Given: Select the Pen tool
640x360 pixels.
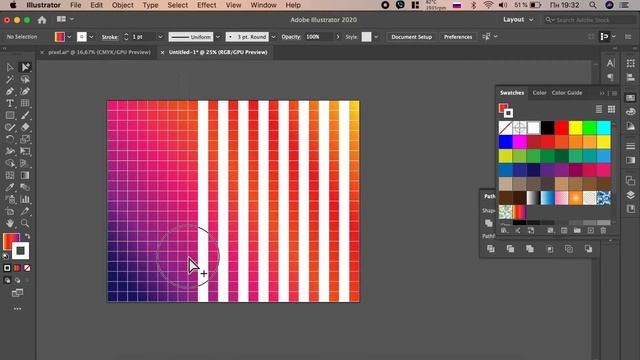Looking at the screenshot, I should point(10,91).
